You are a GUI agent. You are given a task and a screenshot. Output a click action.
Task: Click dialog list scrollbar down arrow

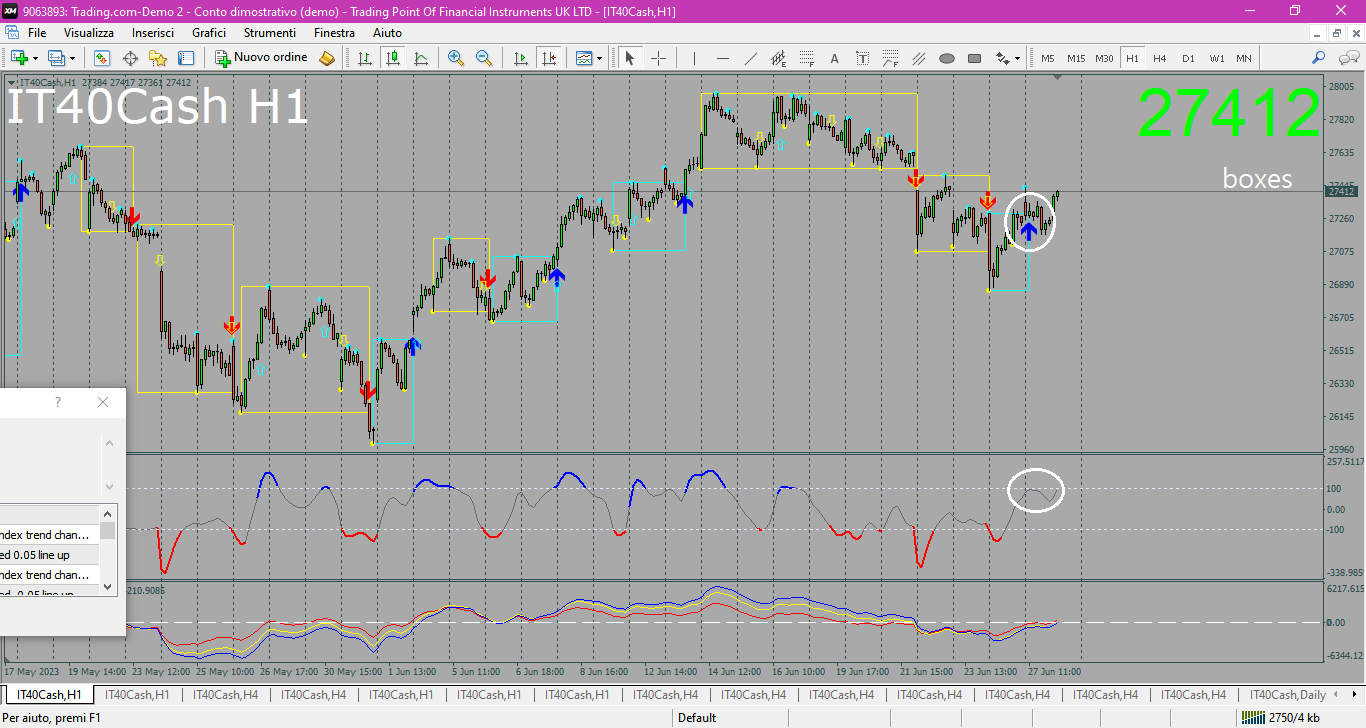click(109, 588)
